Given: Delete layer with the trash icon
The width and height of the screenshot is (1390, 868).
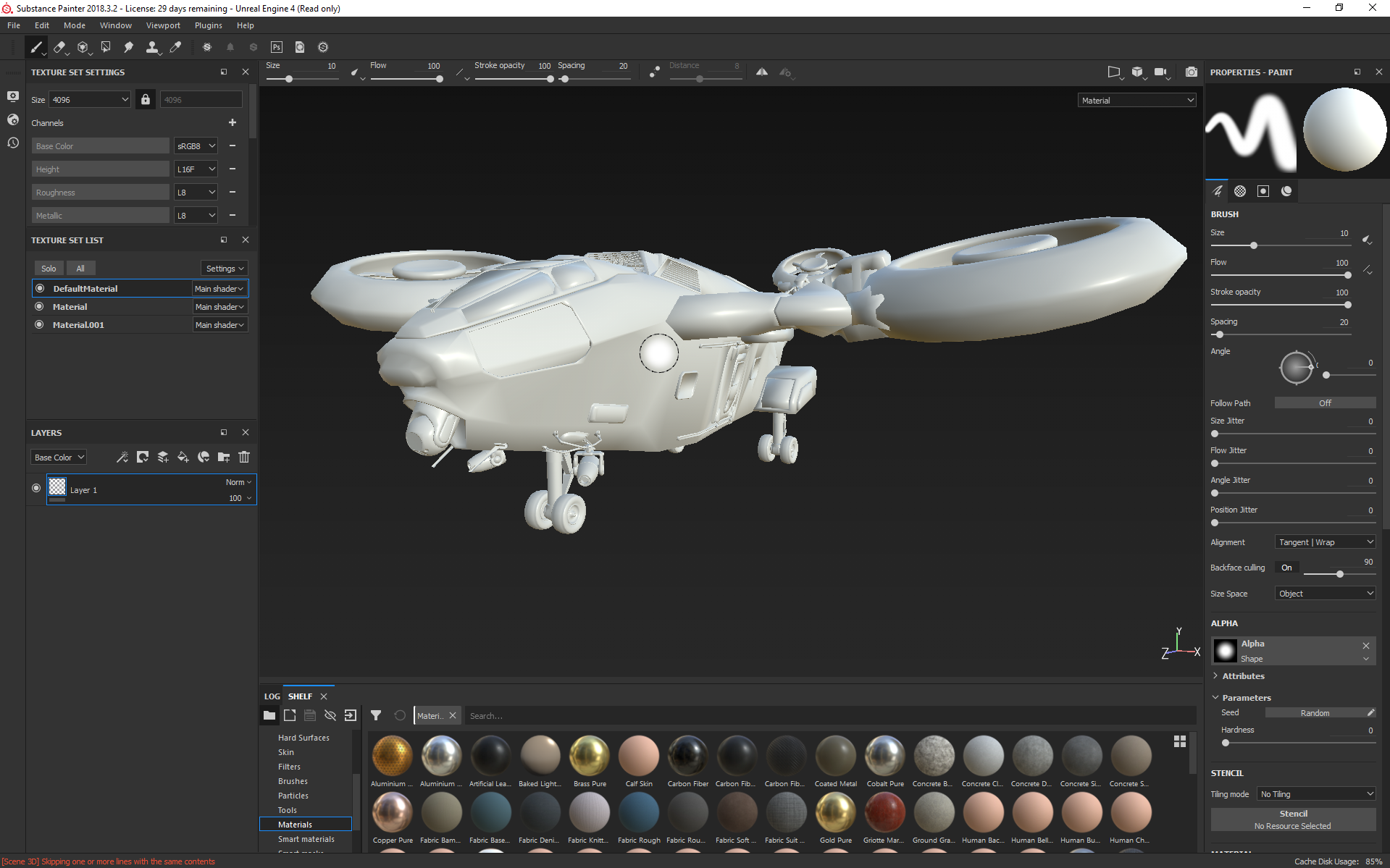Looking at the screenshot, I should [x=244, y=457].
